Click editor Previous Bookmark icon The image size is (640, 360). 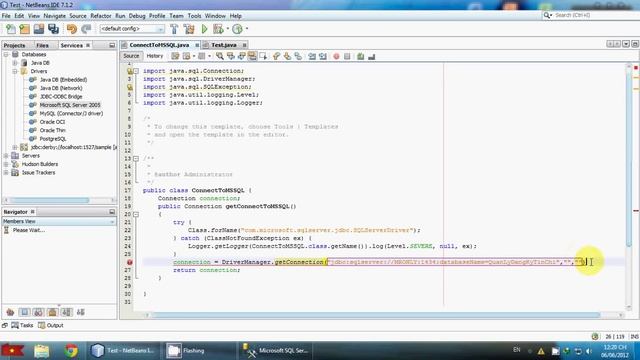coord(276,56)
